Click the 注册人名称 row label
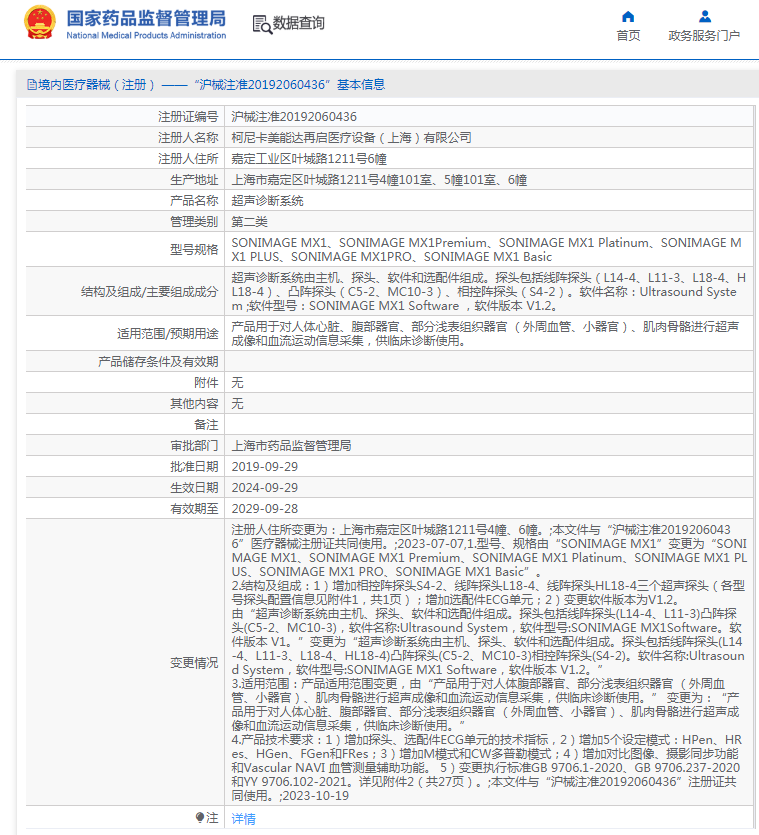The height and width of the screenshot is (835, 759). (188, 138)
